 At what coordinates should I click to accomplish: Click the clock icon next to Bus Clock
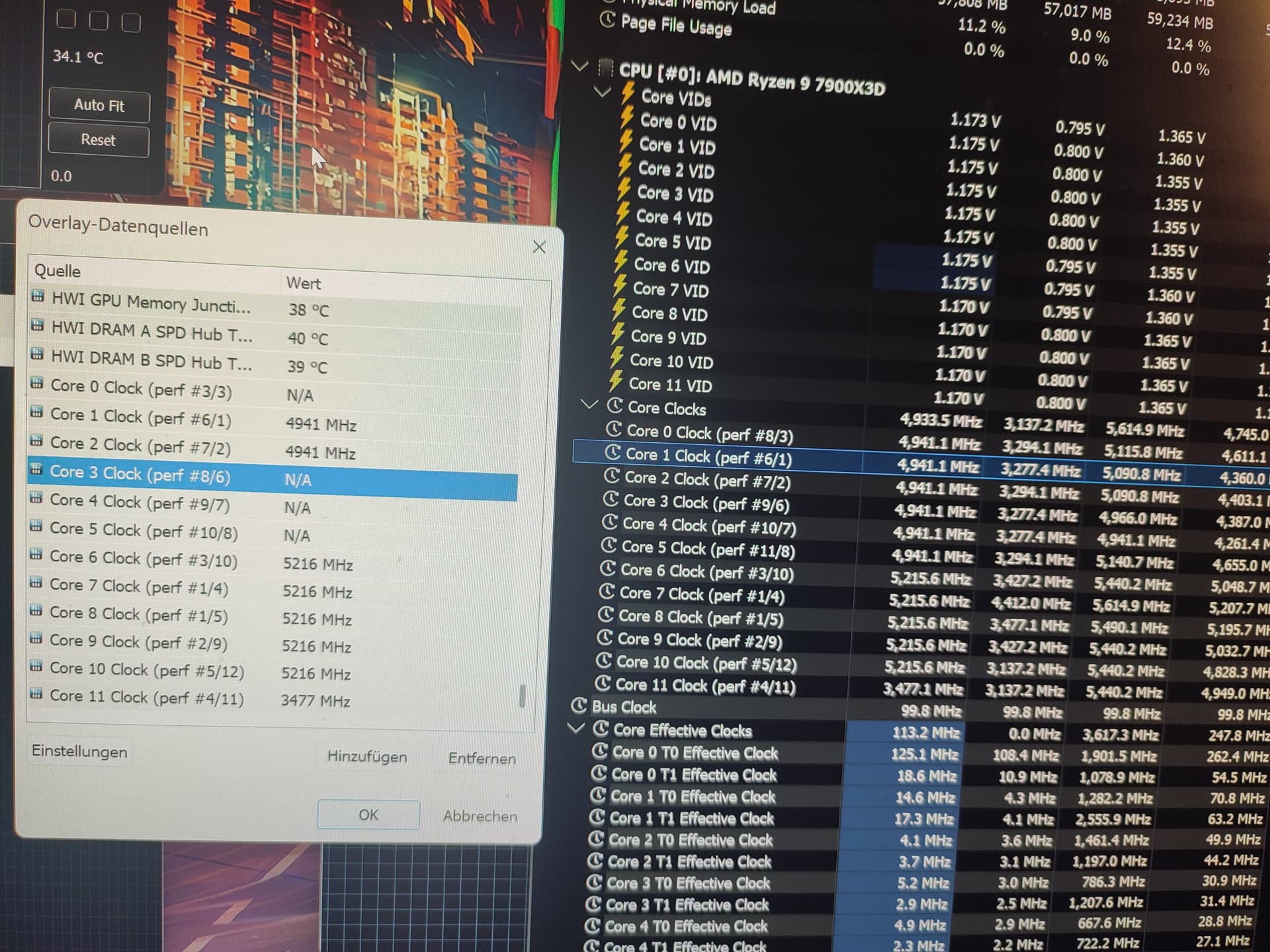[x=579, y=706]
